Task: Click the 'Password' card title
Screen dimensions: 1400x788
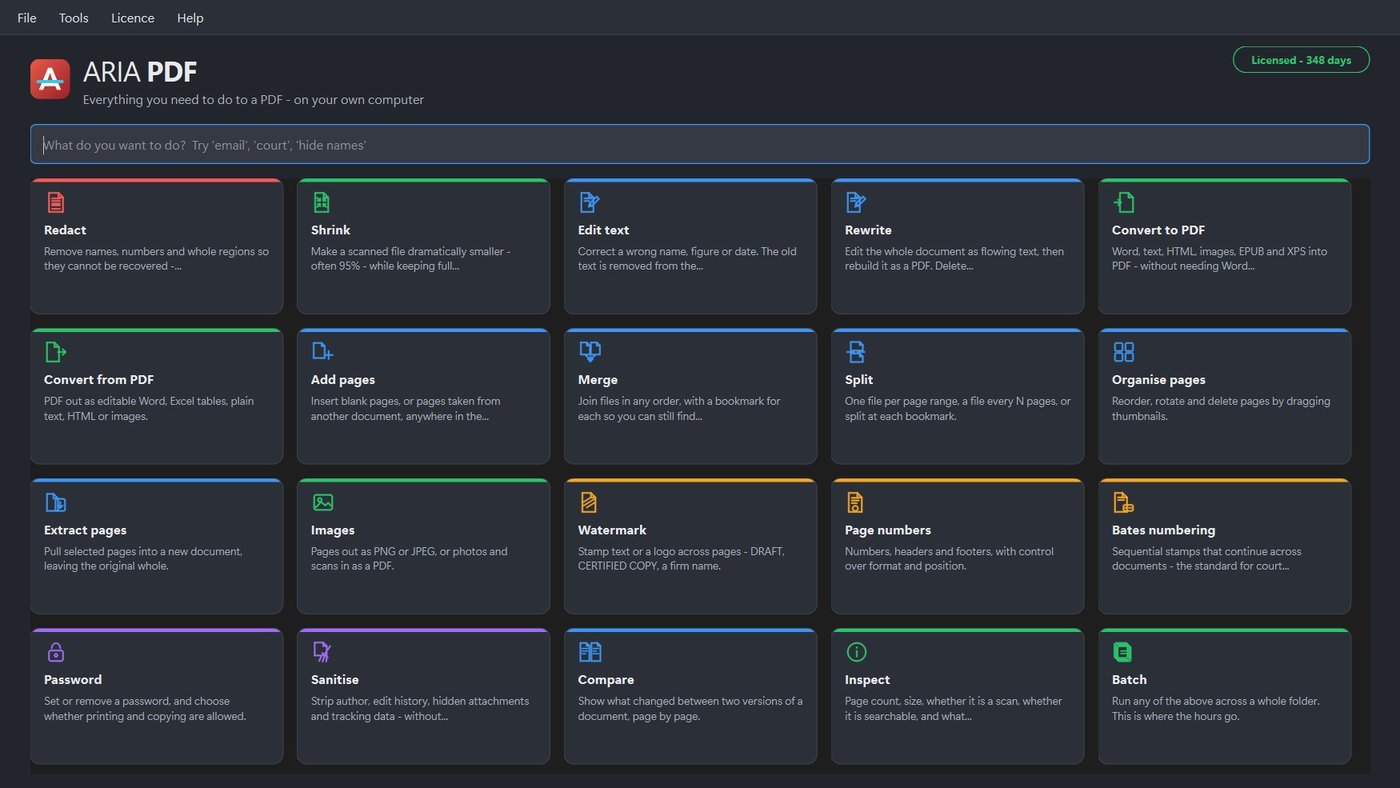Action: point(73,680)
